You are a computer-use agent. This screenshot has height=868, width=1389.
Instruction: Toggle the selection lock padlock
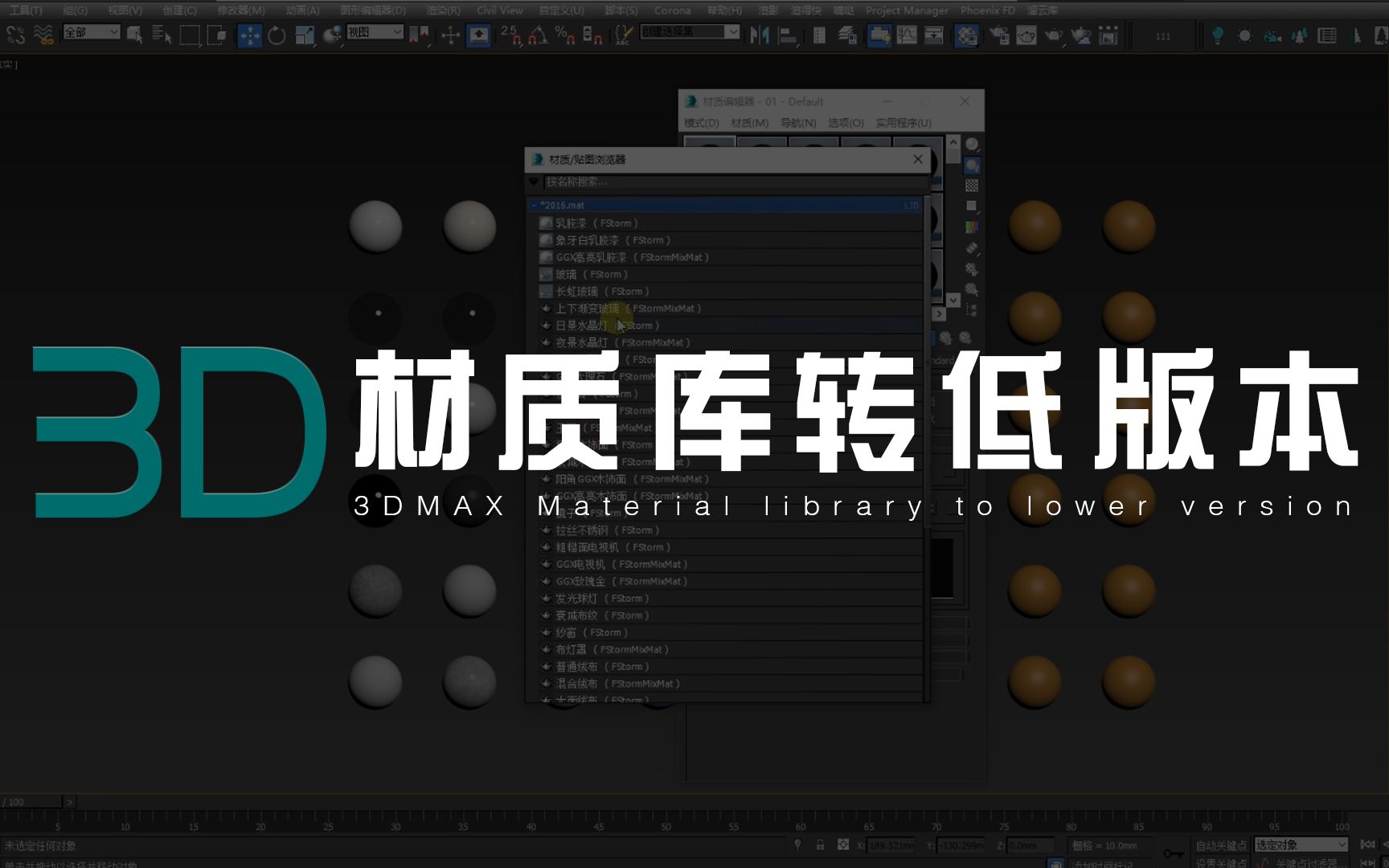[x=821, y=845]
